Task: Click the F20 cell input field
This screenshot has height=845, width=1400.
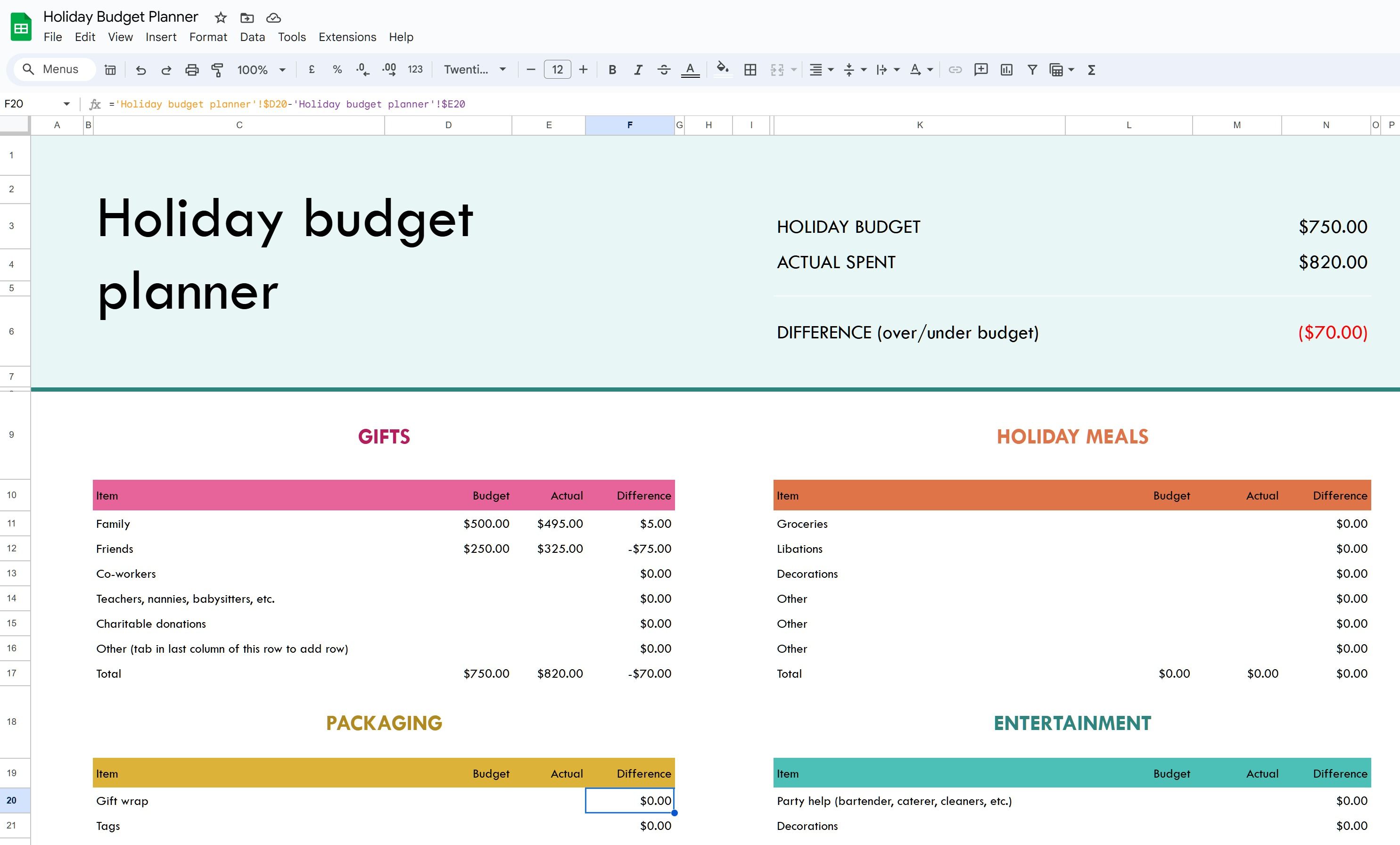Action: click(x=630, y=801)
